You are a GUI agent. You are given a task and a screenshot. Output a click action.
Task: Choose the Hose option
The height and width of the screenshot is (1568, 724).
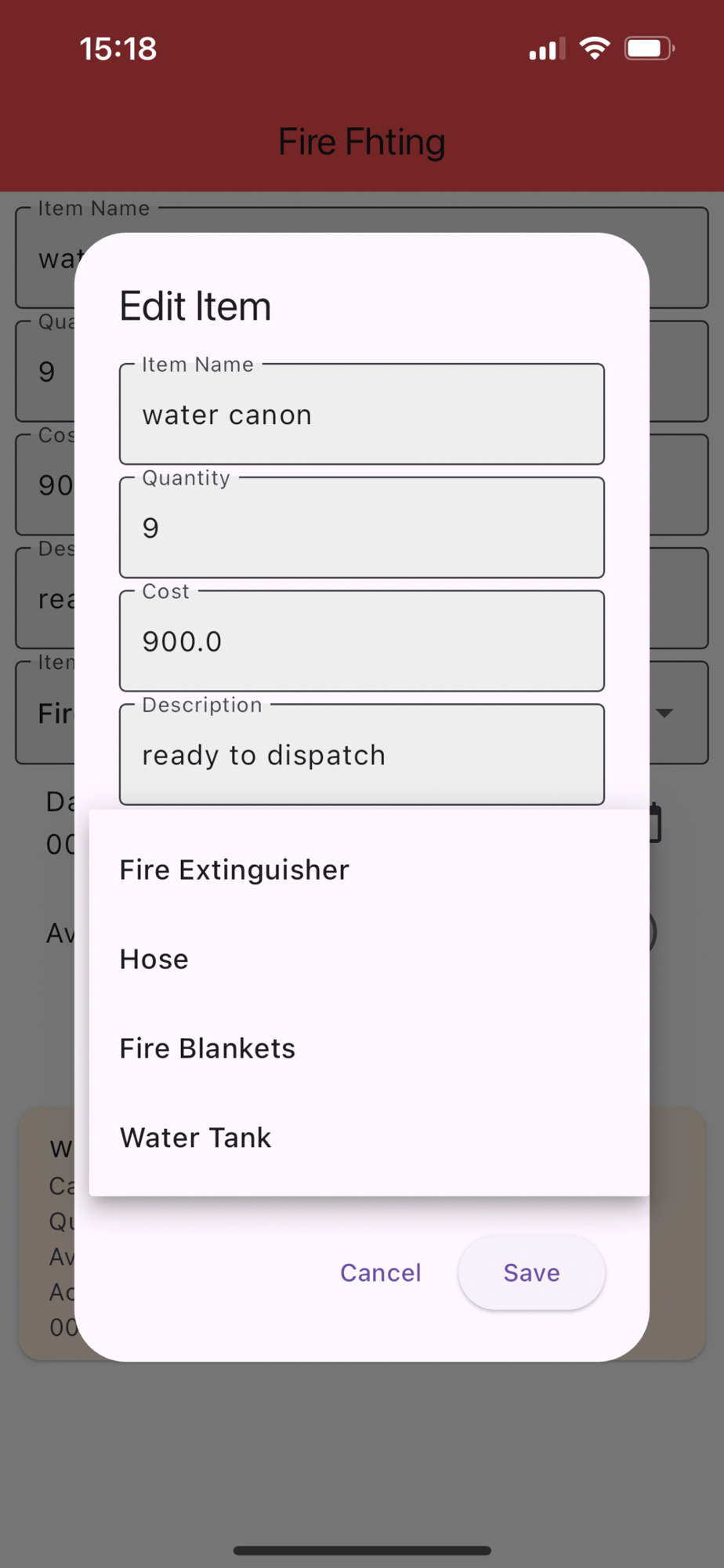369,959
